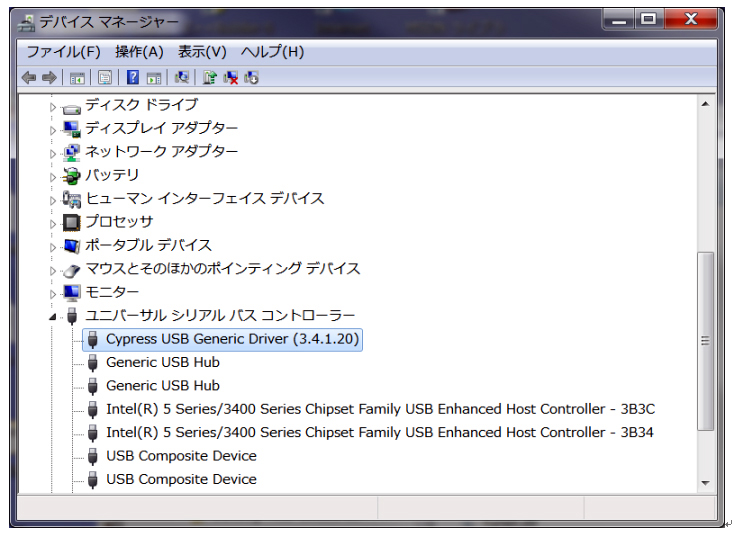This screenshot has height=534, width=735.
Task: Click the blue Help question mark icon
Action: (x=133, y=77)
